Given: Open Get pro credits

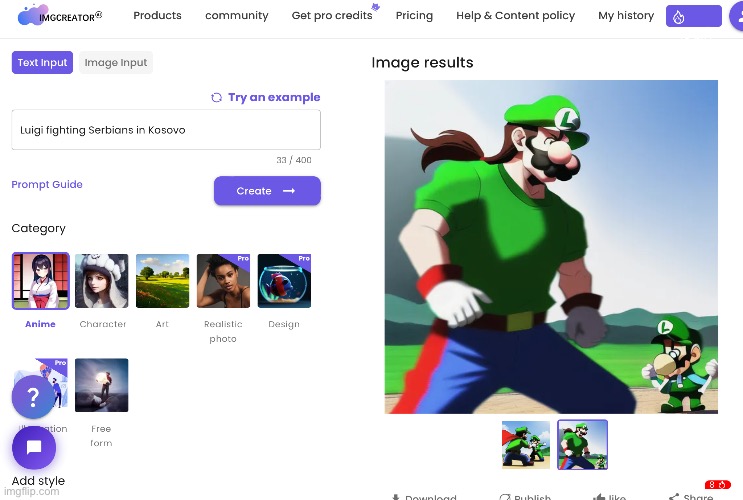Looking at the screenshot, I should click(x=332, y=16).
